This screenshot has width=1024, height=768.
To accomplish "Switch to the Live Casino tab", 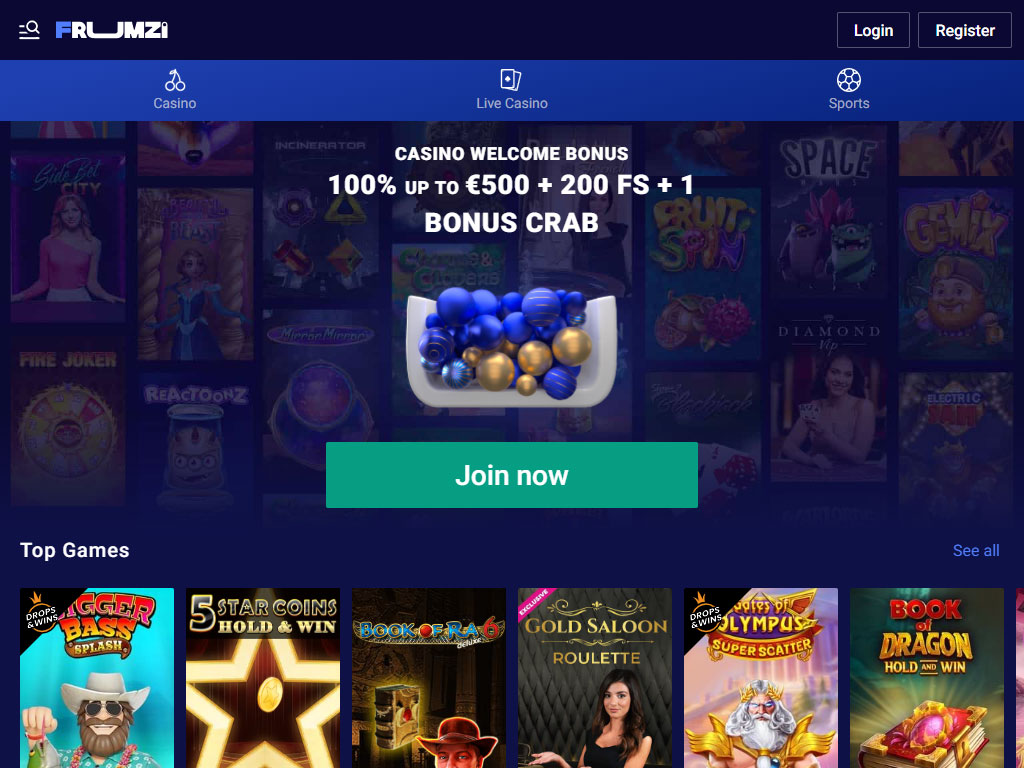I will tap(512, 90).
